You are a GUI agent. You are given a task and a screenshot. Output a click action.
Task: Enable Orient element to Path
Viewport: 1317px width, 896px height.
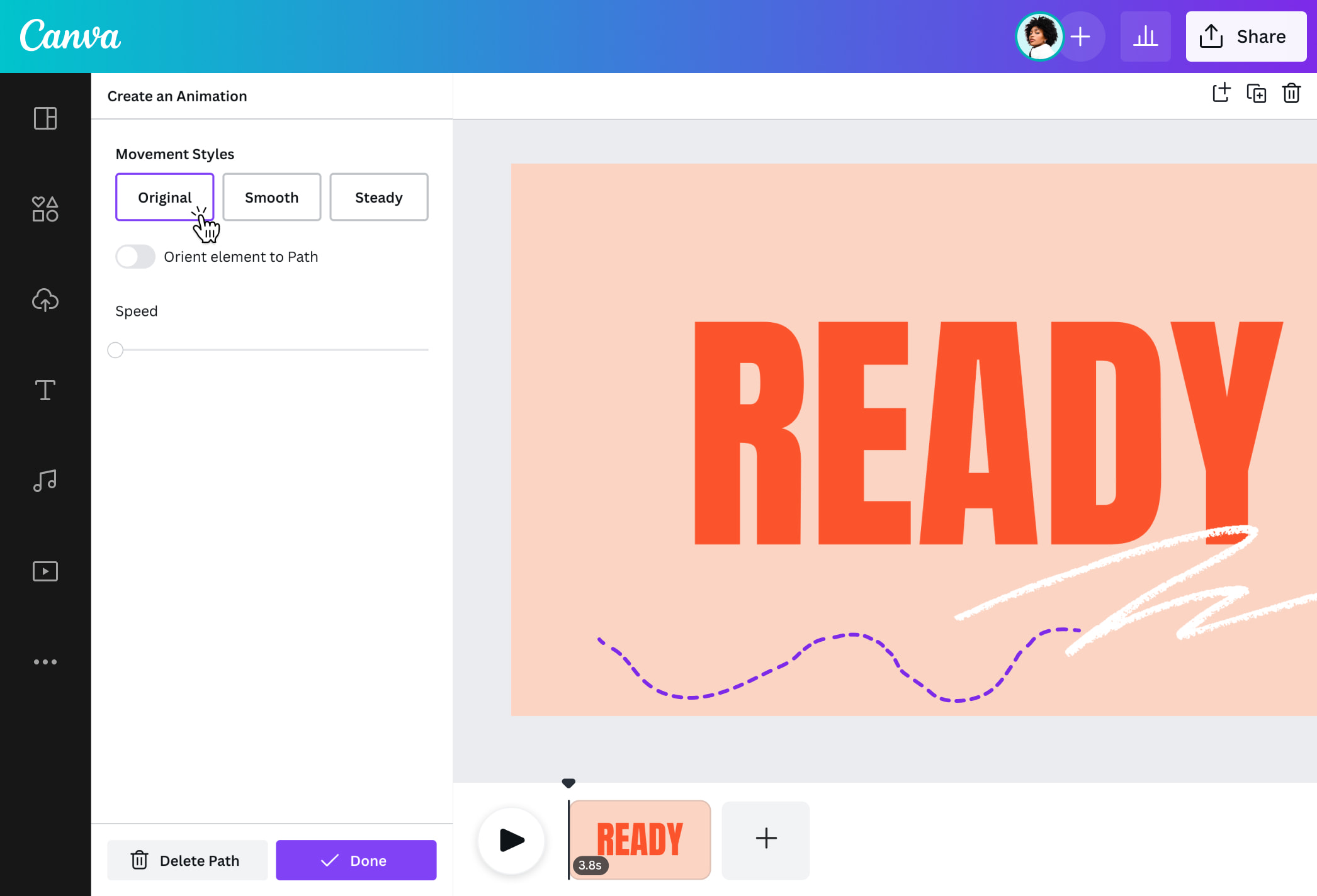point(135,256)
